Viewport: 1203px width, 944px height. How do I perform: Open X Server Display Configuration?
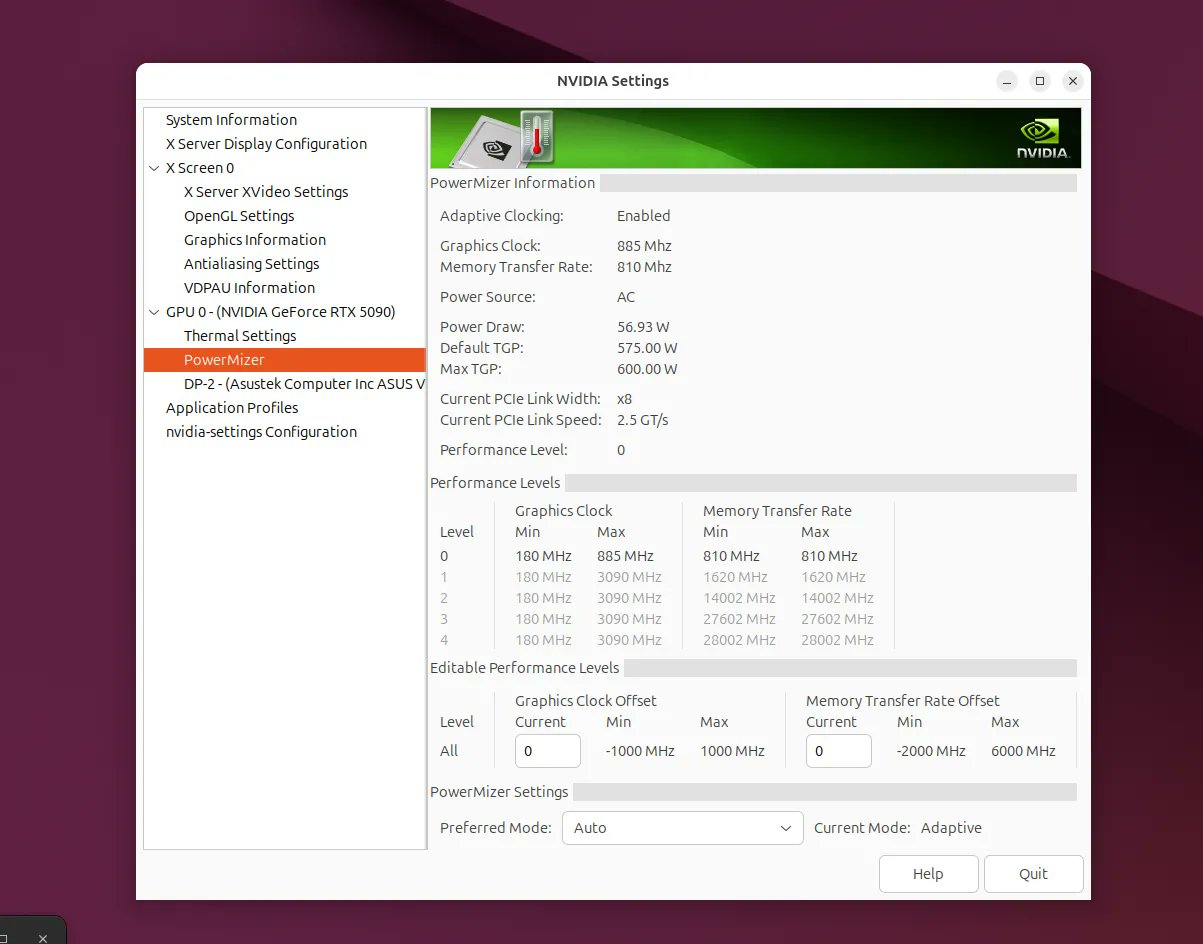click(x=265, y=143)
